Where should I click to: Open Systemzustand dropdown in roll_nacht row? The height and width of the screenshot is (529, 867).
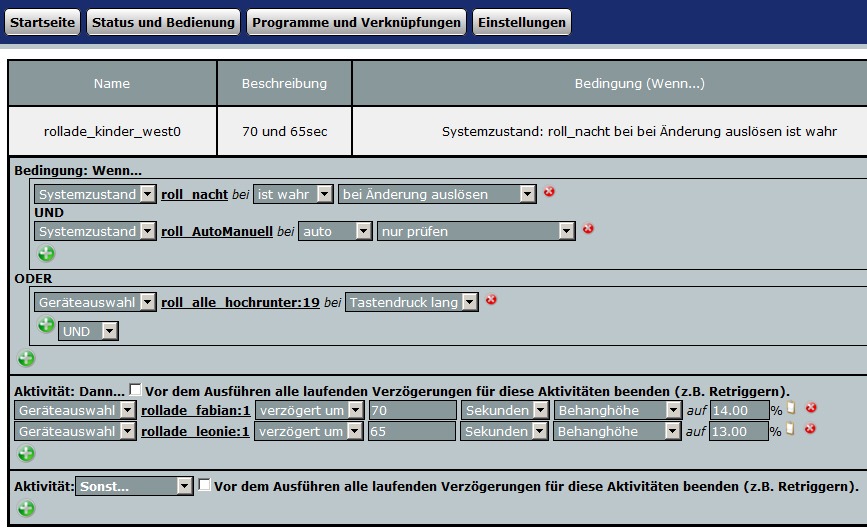coord(95,194)
